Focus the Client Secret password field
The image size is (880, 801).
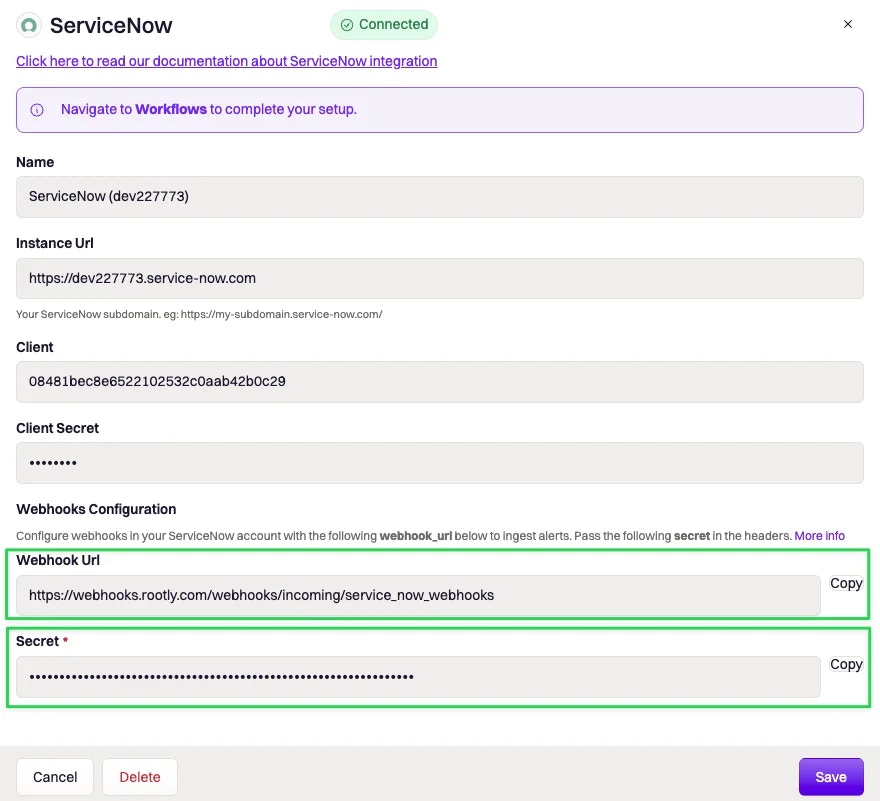[439, 463]
